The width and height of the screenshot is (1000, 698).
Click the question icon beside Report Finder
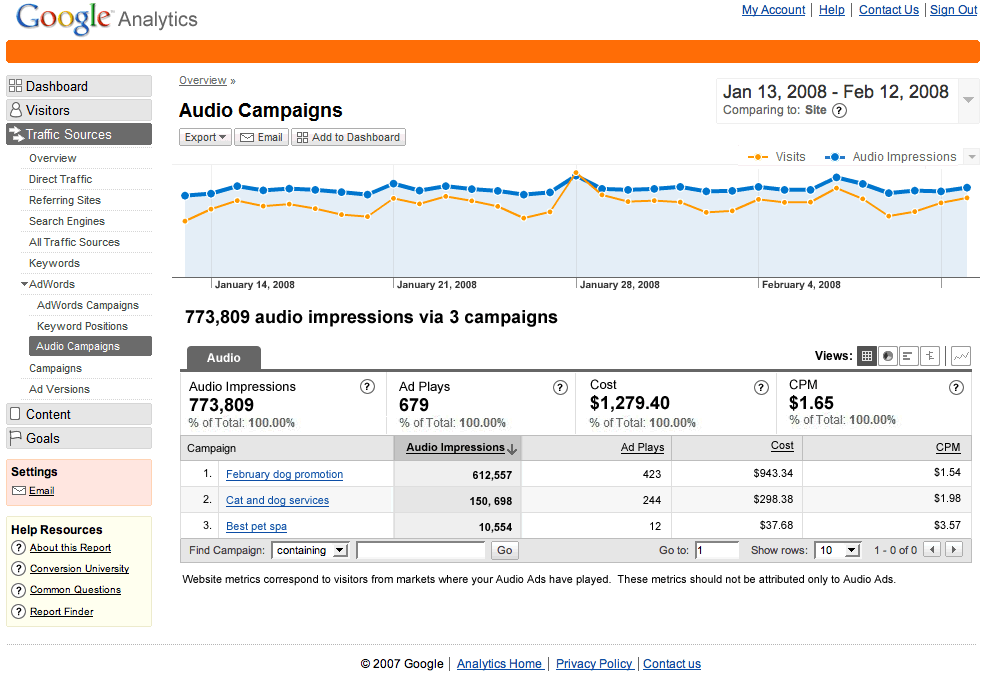click(x=18, y=611)
